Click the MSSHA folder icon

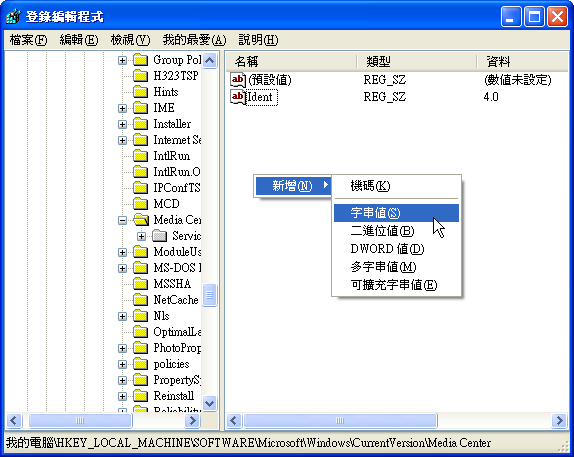[141, 284]
